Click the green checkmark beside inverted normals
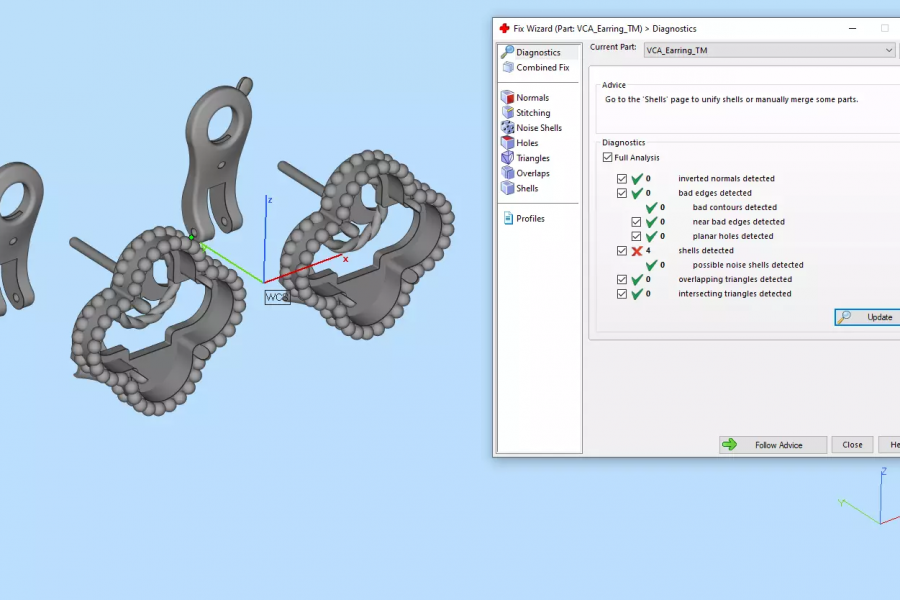900x600 pixels. pyautogui.click(x=637, y=179)
